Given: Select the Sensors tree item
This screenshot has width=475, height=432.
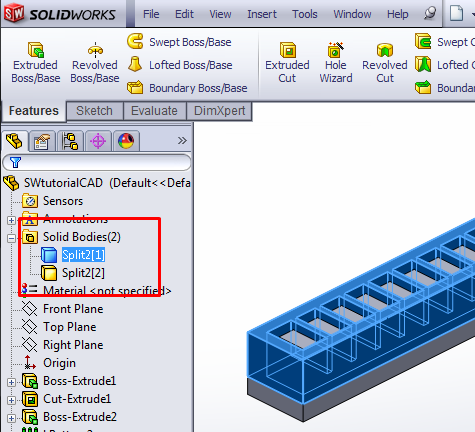Looking at the screenshot, I should (63, 201).
